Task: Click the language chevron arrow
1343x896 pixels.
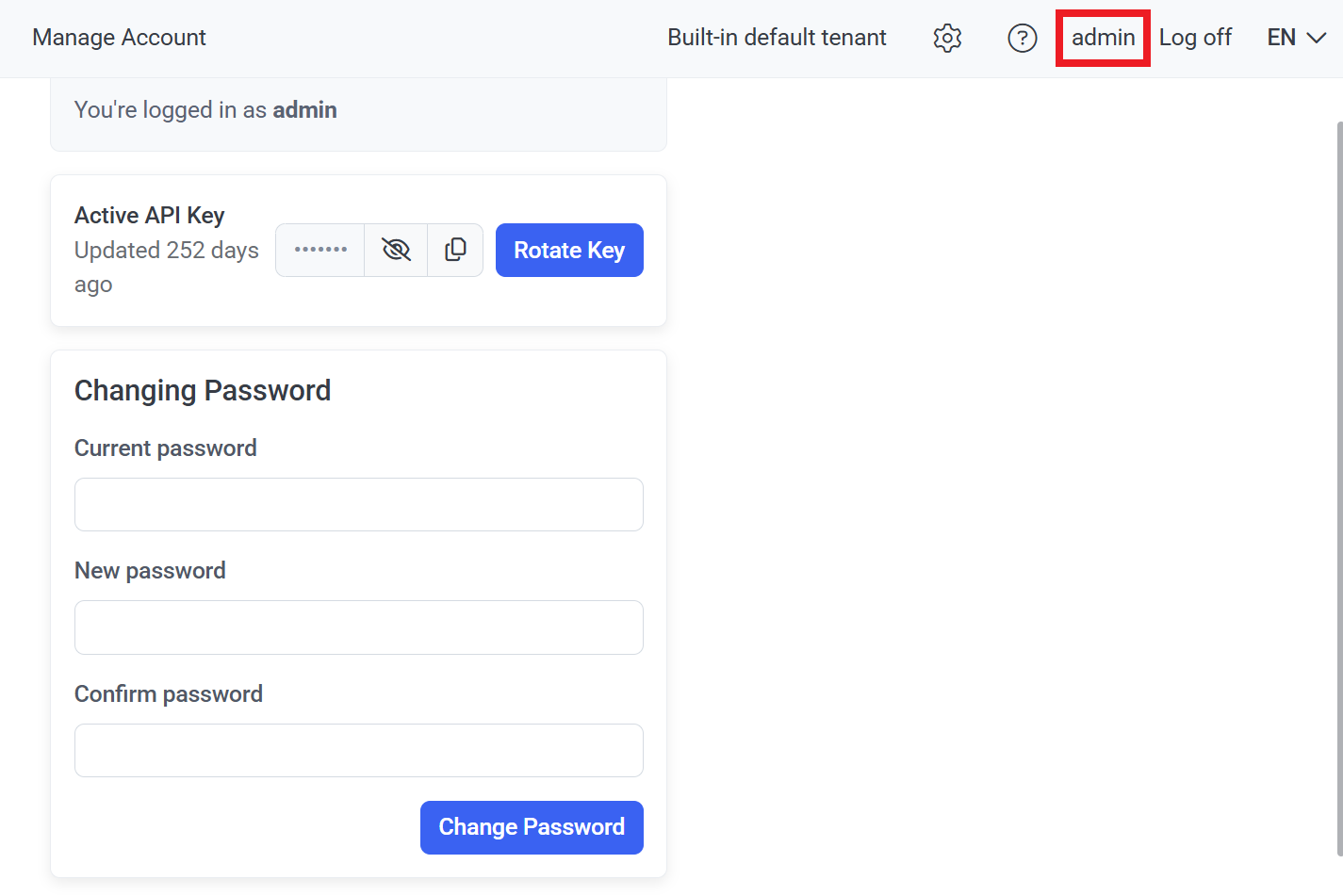Action: pos(1317,38)
